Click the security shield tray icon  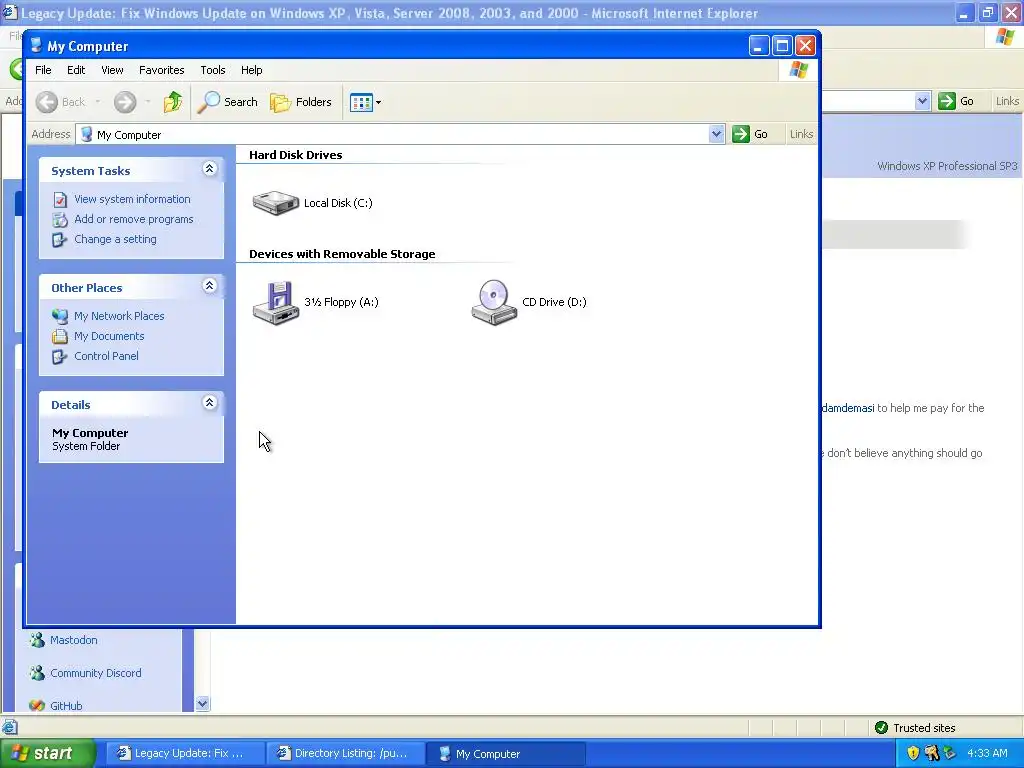(913, 753)
